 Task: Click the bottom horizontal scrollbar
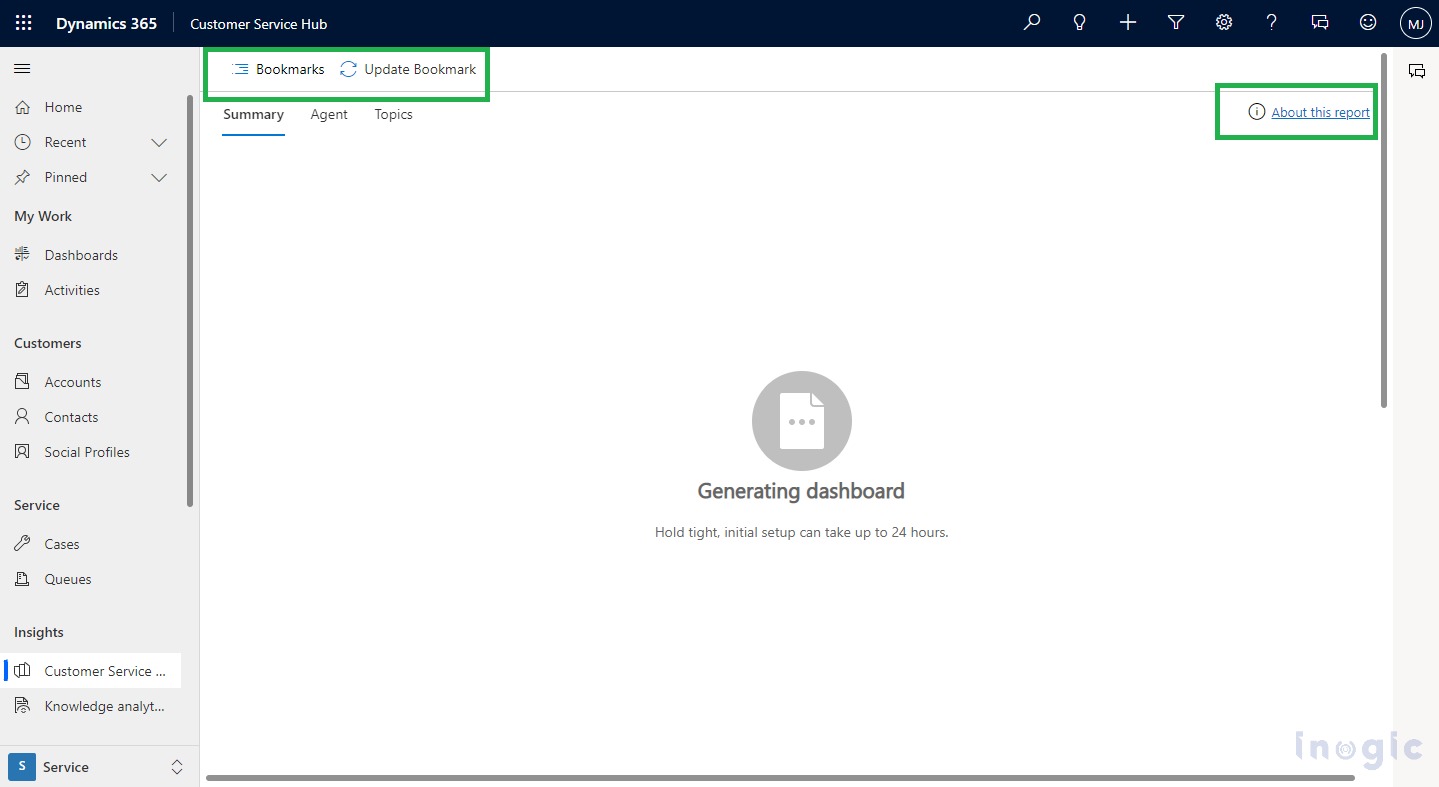(780, 777)
